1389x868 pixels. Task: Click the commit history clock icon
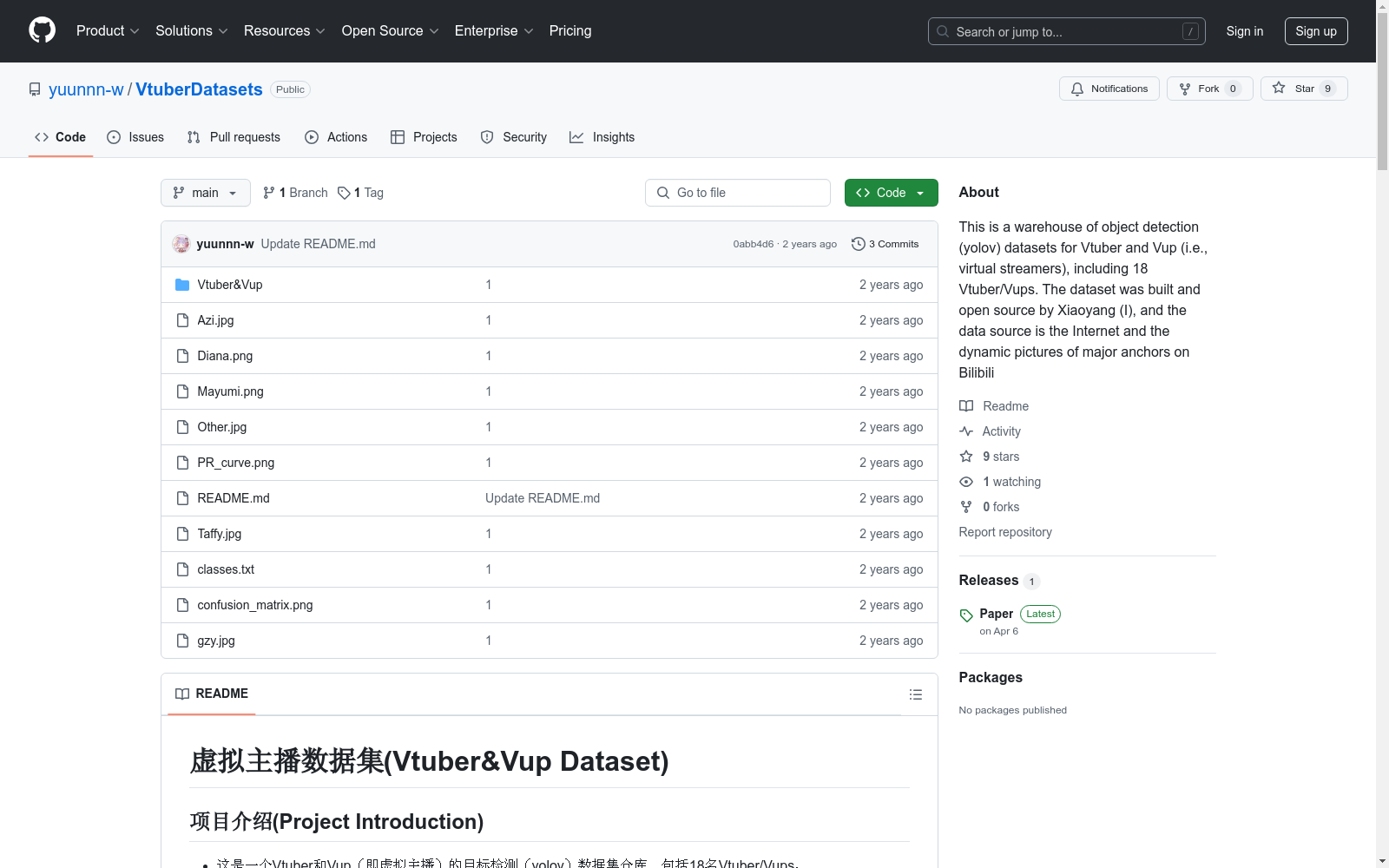point(858,244)
